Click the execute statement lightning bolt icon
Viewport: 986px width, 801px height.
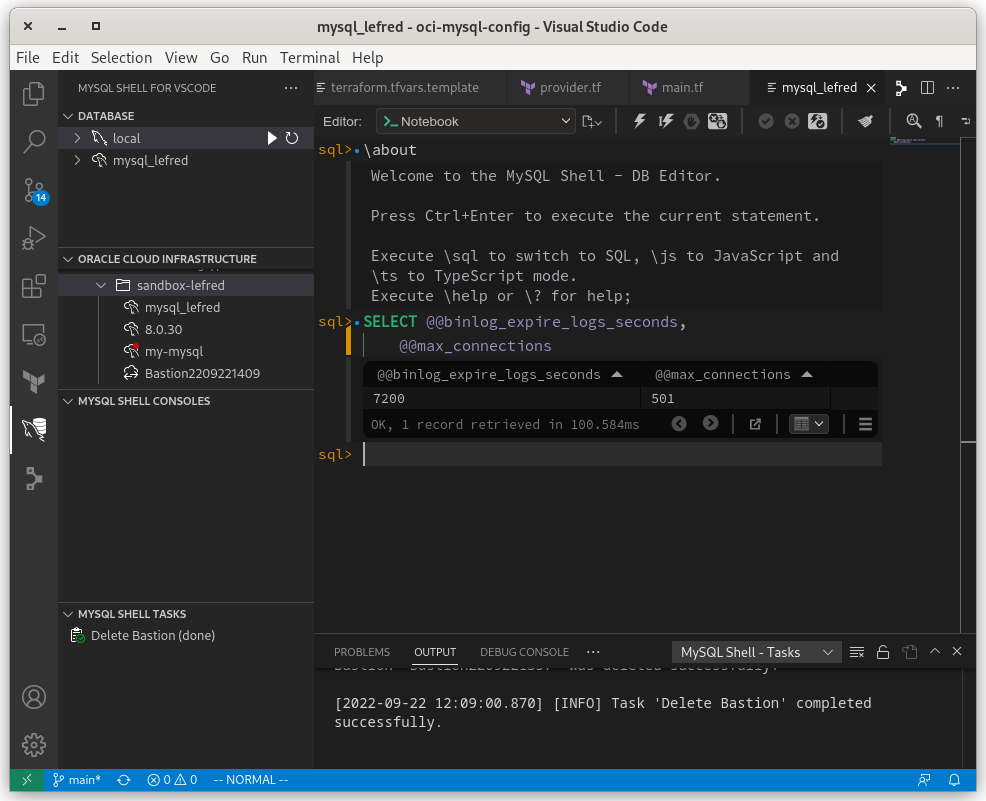pyautogui.click(x=640, y=121)
